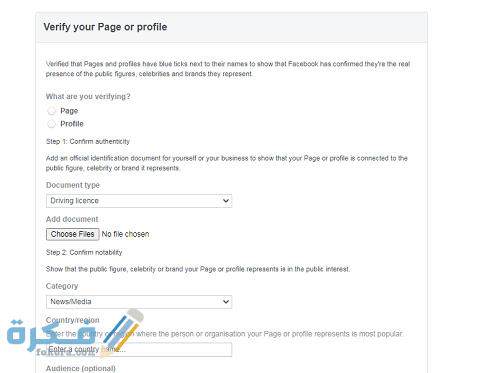This screenshot has height=373, width=480.
Task: Open the Driving licence document type dropdown
Action: (139, 201)
